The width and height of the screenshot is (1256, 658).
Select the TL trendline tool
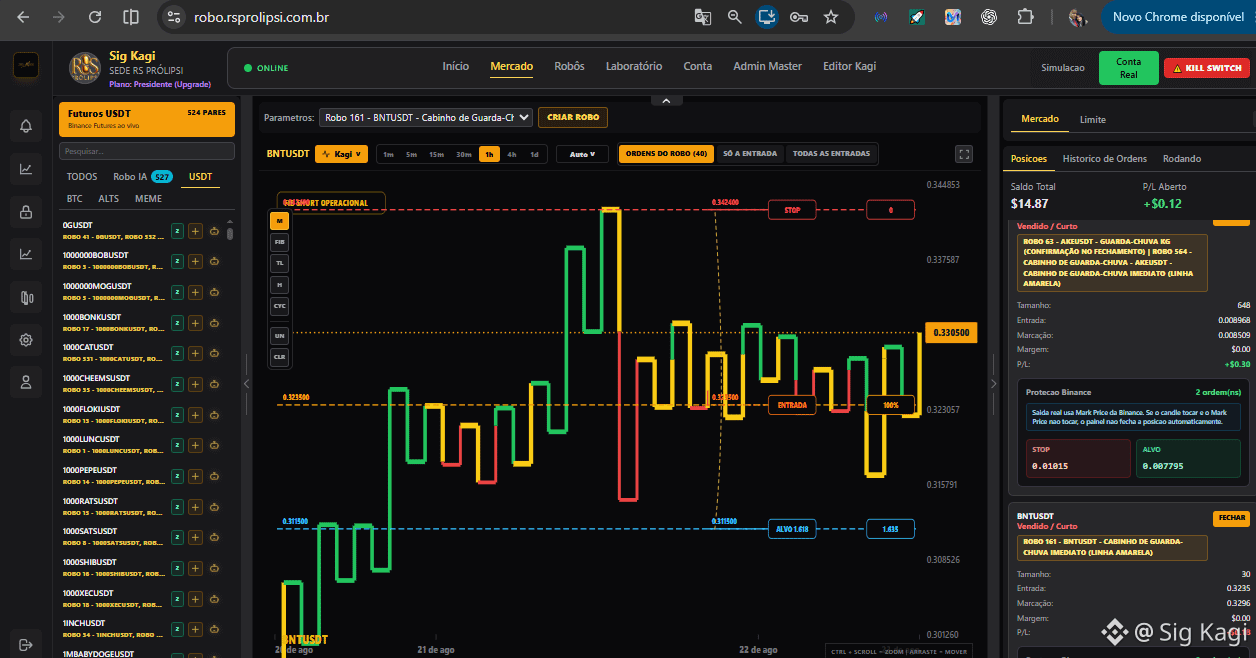point(279,262)
